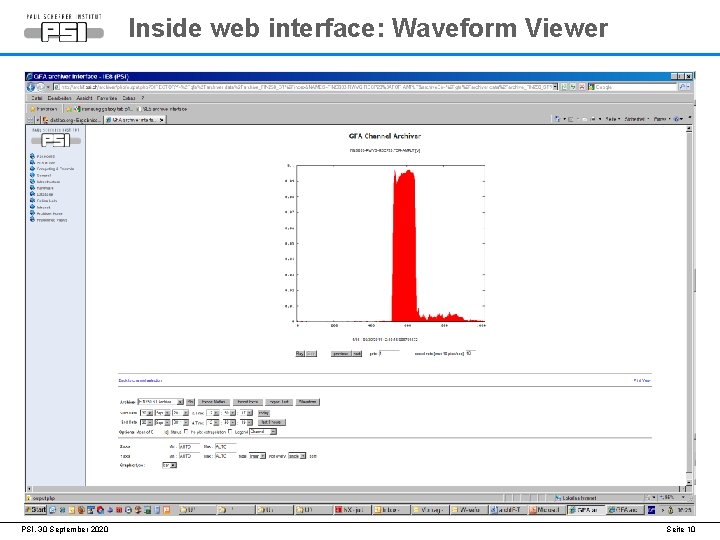This screenshot has width=720, height=540.
Task: Click the First View link at right
Action: (x=642, y=381)
